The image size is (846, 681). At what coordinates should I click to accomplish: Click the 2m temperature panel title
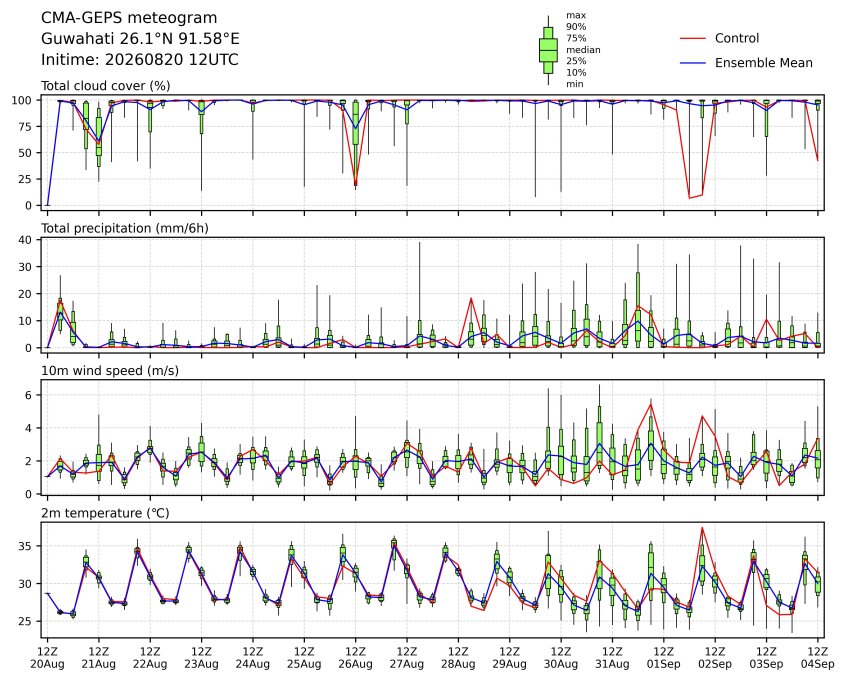click(x=105, y=513)
